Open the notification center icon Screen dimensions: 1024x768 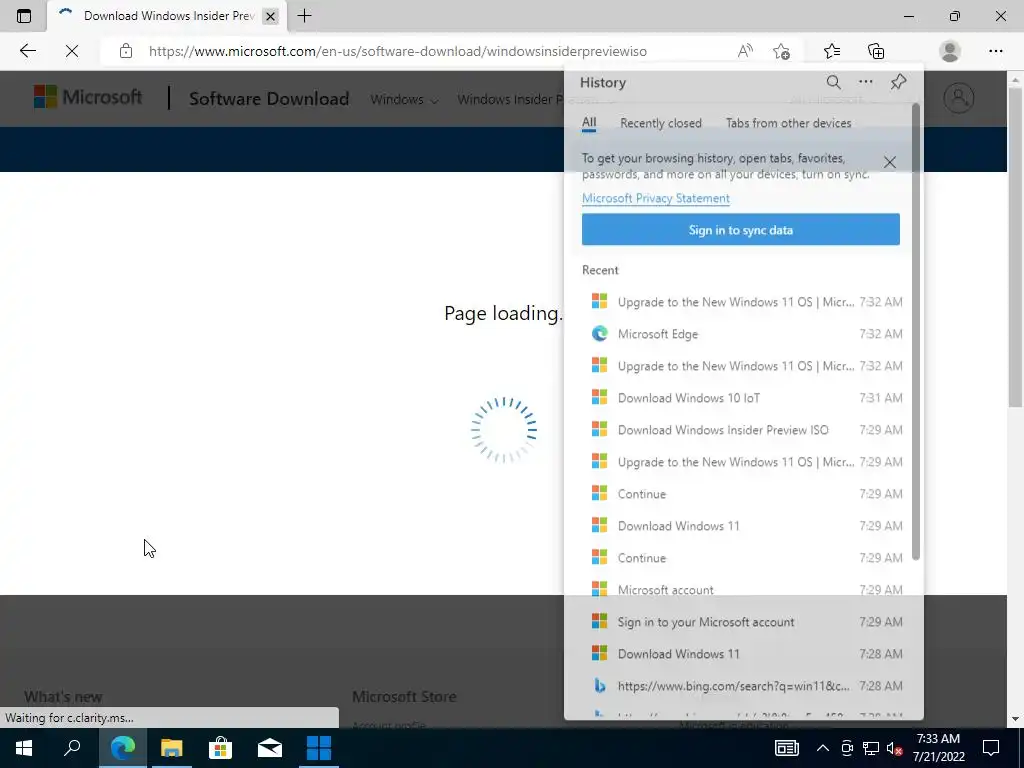tap(991, 748)
